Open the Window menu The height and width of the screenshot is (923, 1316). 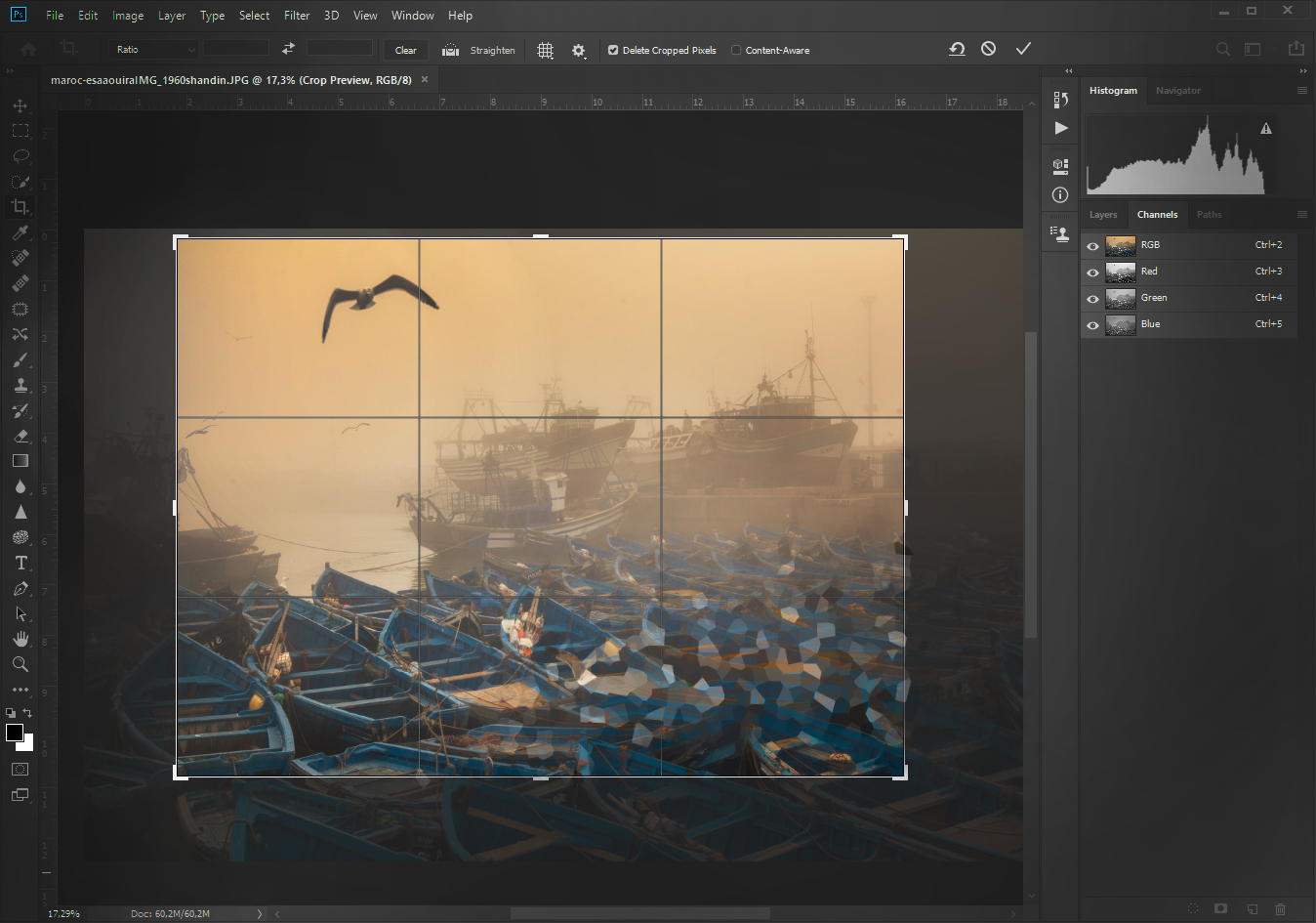(x=413, y=16)
